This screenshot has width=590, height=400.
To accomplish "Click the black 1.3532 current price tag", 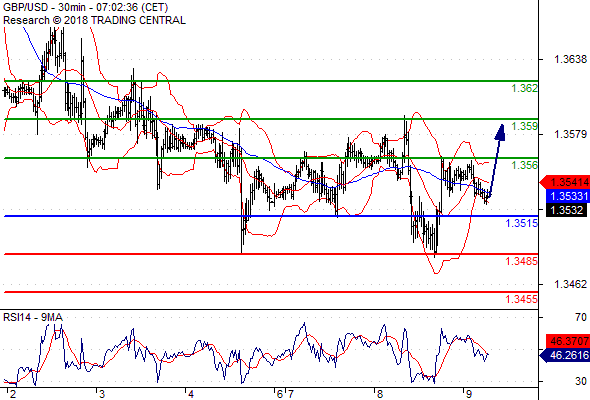I will point(566,210).
